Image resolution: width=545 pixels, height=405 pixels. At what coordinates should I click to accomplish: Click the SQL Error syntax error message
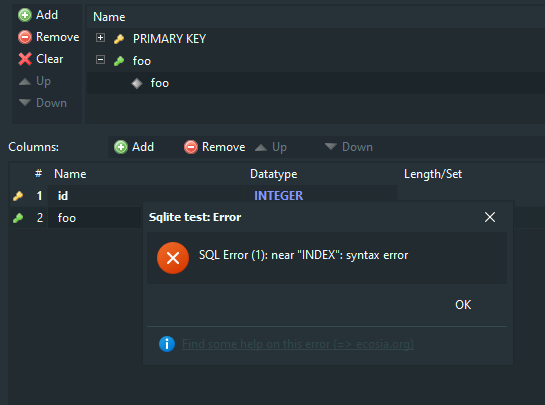(x=303, y=255)
